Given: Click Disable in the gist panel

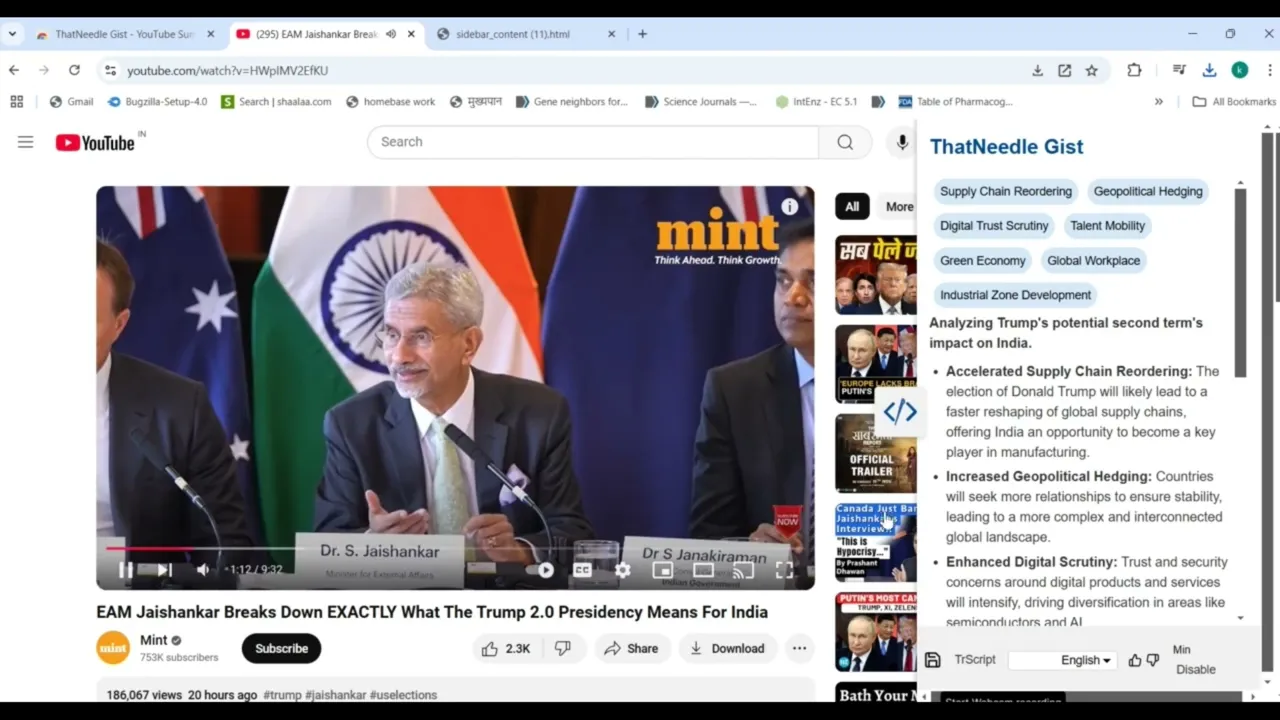Looking at the screenshot, I should [x=1195, y=670].
